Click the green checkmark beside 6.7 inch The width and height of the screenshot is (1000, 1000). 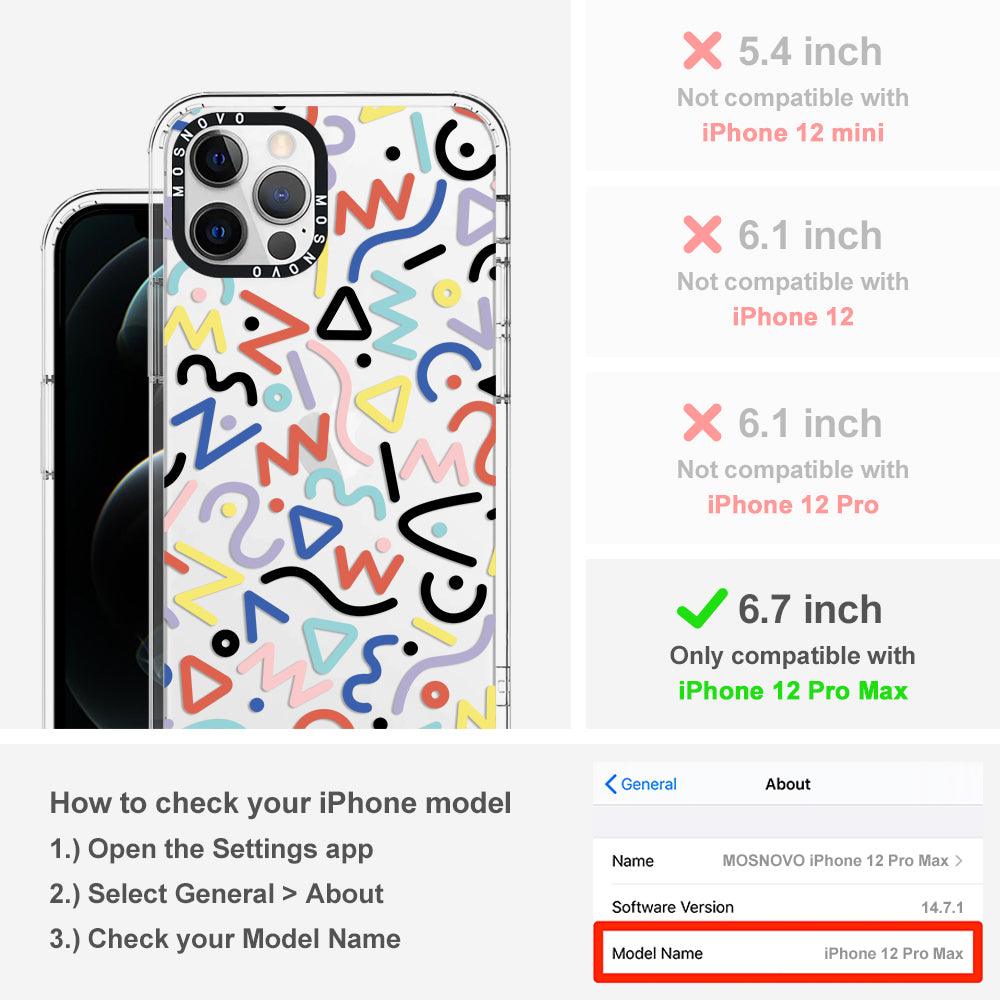tap(702, 608)
